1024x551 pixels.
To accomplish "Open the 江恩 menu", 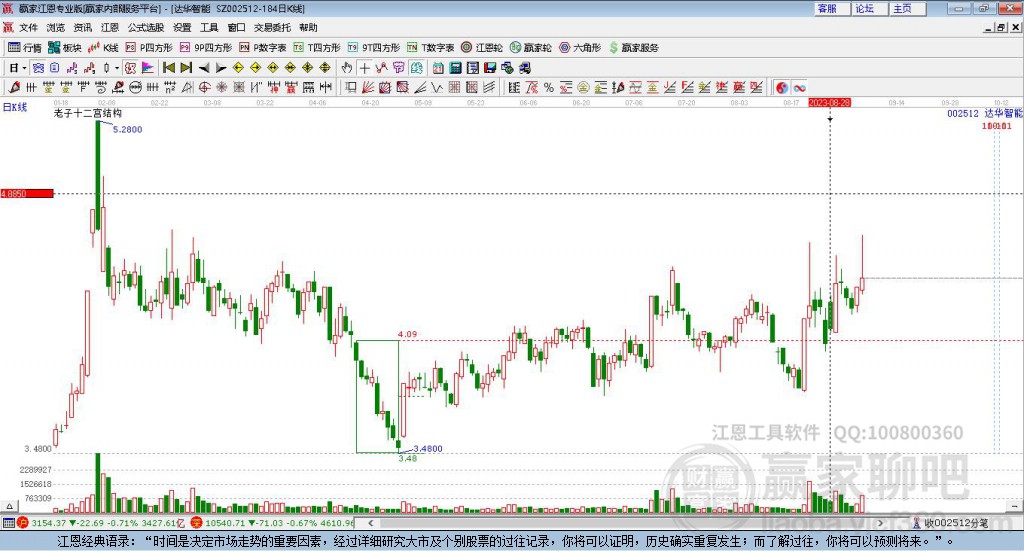I will click(110, 27).
